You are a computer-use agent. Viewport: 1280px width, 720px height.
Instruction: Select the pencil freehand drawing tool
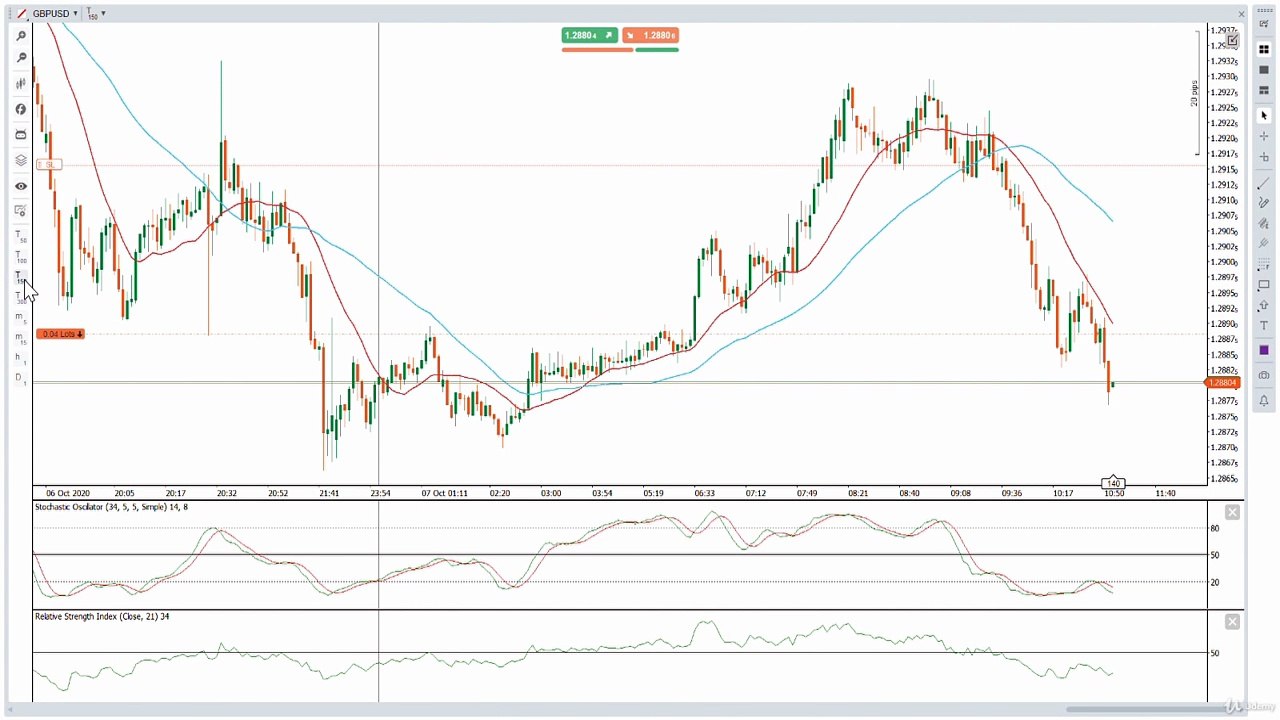click(1264, 203)
